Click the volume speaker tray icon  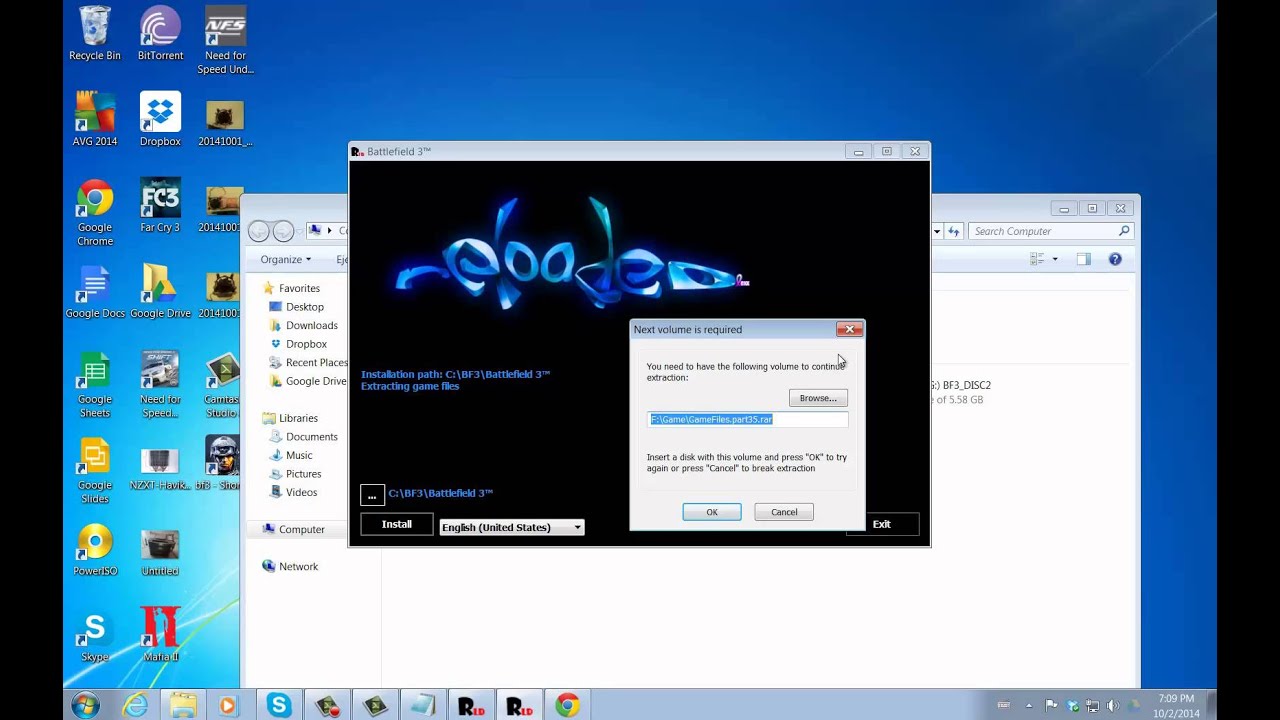[x=1113, y=706]
